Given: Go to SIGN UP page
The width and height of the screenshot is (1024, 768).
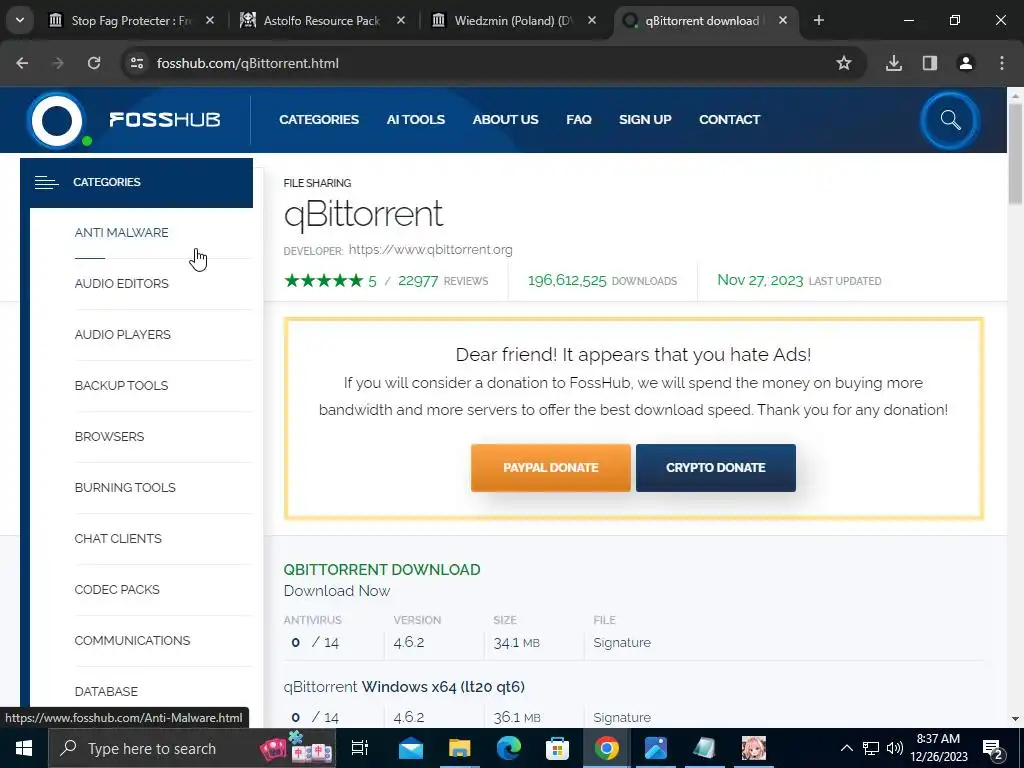Looking at the screenshot, I should pos(645,120).
